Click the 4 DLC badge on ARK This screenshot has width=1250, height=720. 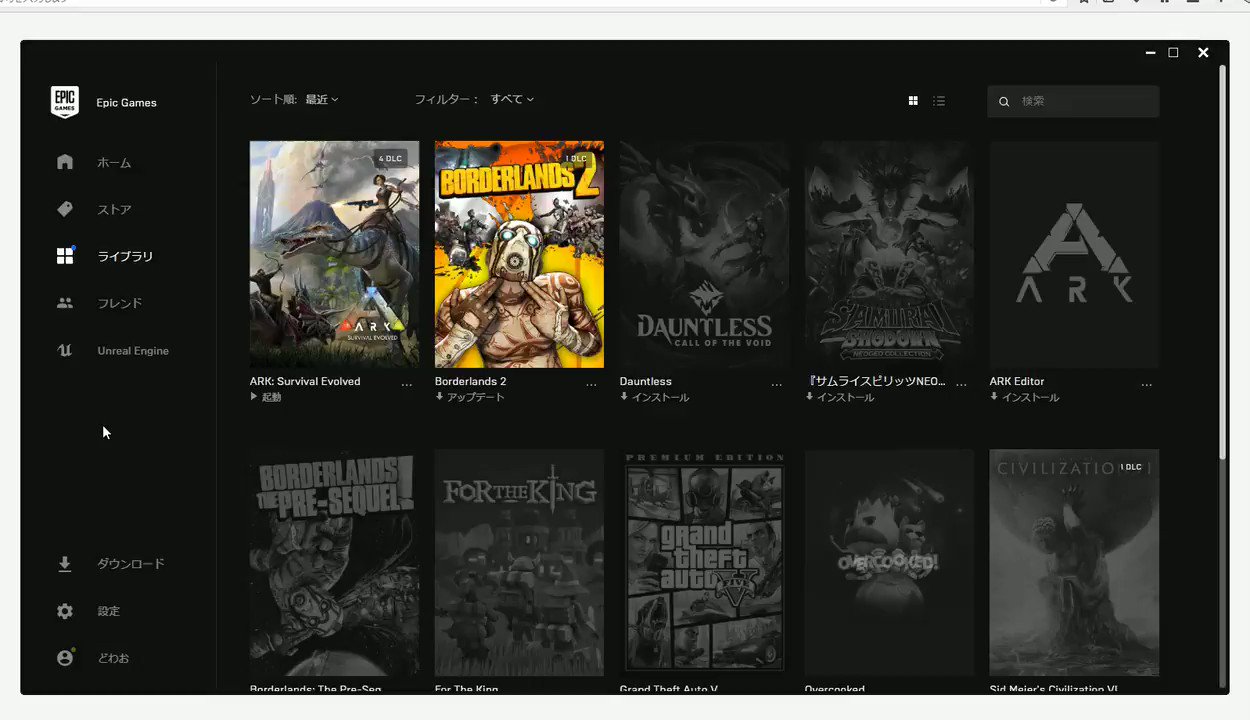click(390, 158)
